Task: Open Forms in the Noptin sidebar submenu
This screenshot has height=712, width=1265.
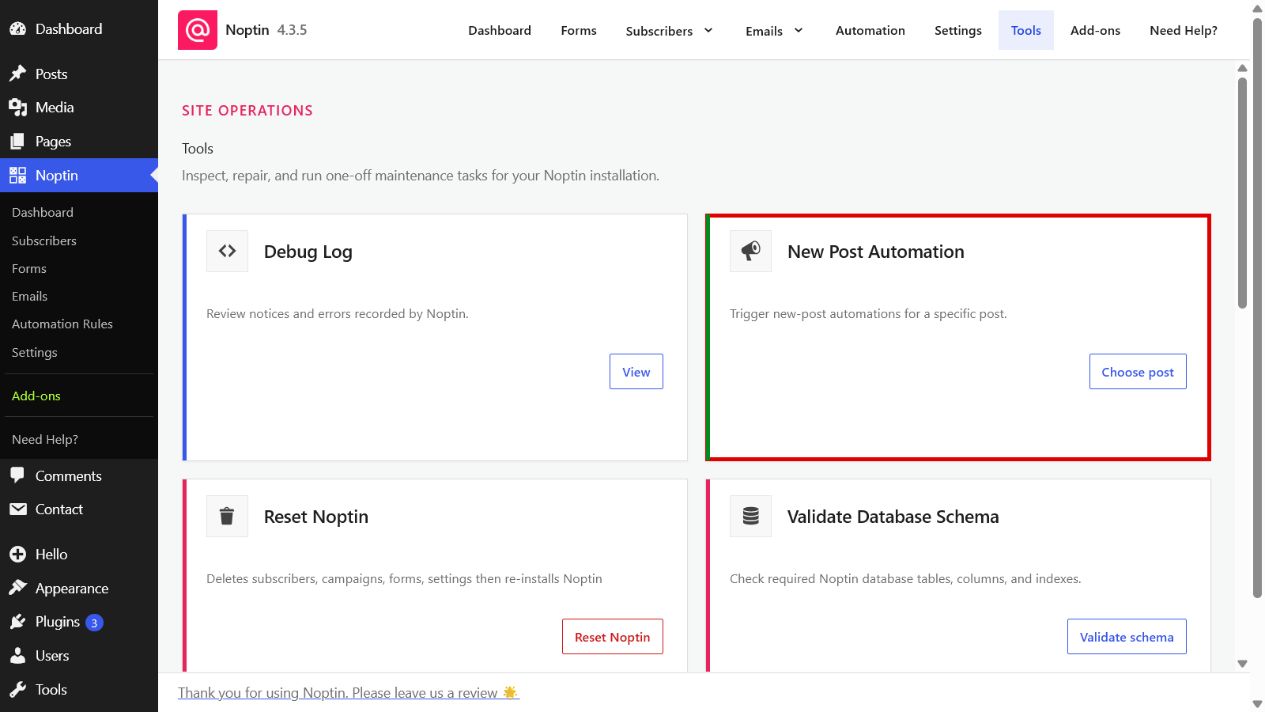Action: coord(29,268)
